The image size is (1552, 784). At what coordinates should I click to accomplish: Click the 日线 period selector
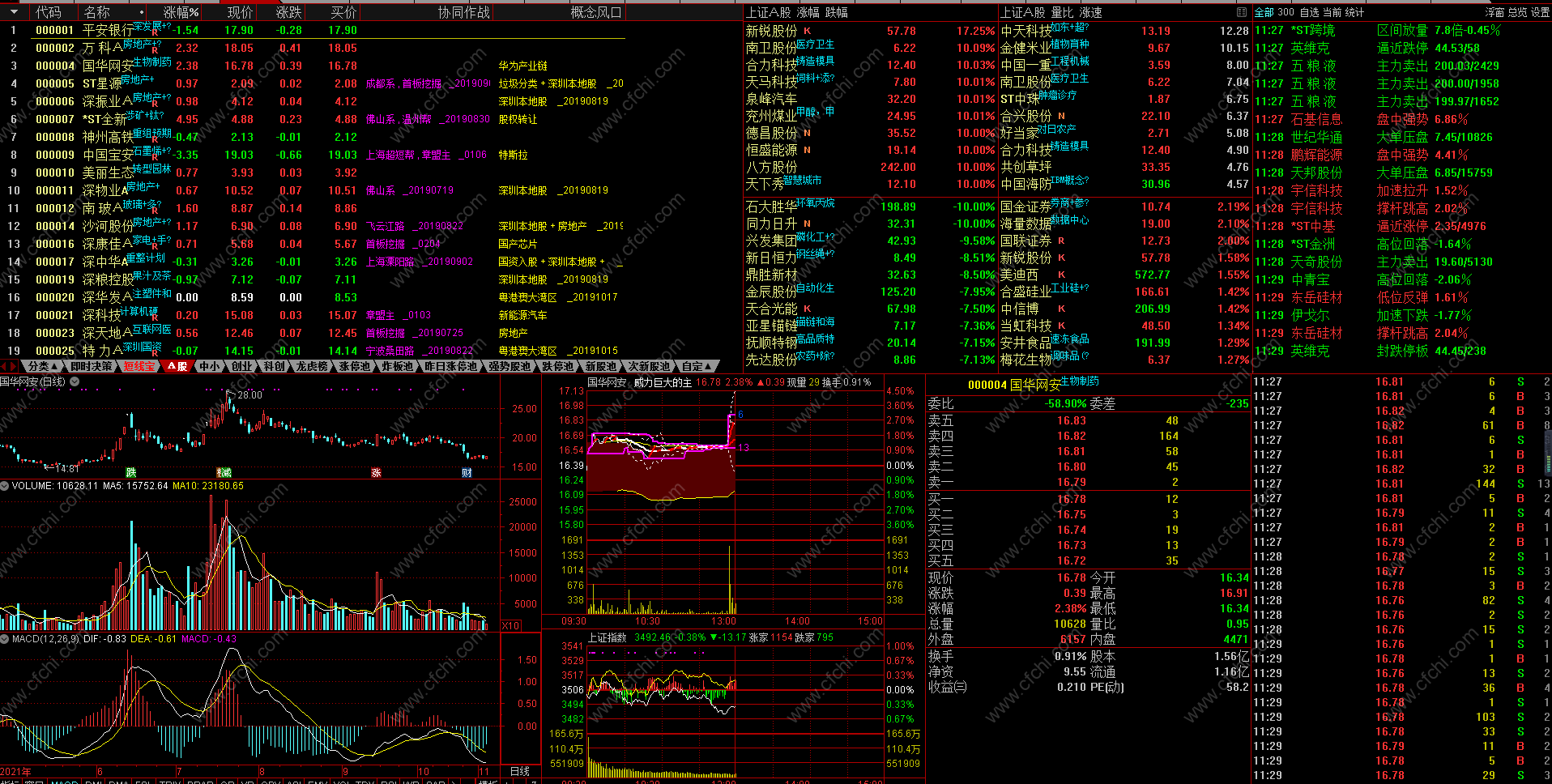519,771
